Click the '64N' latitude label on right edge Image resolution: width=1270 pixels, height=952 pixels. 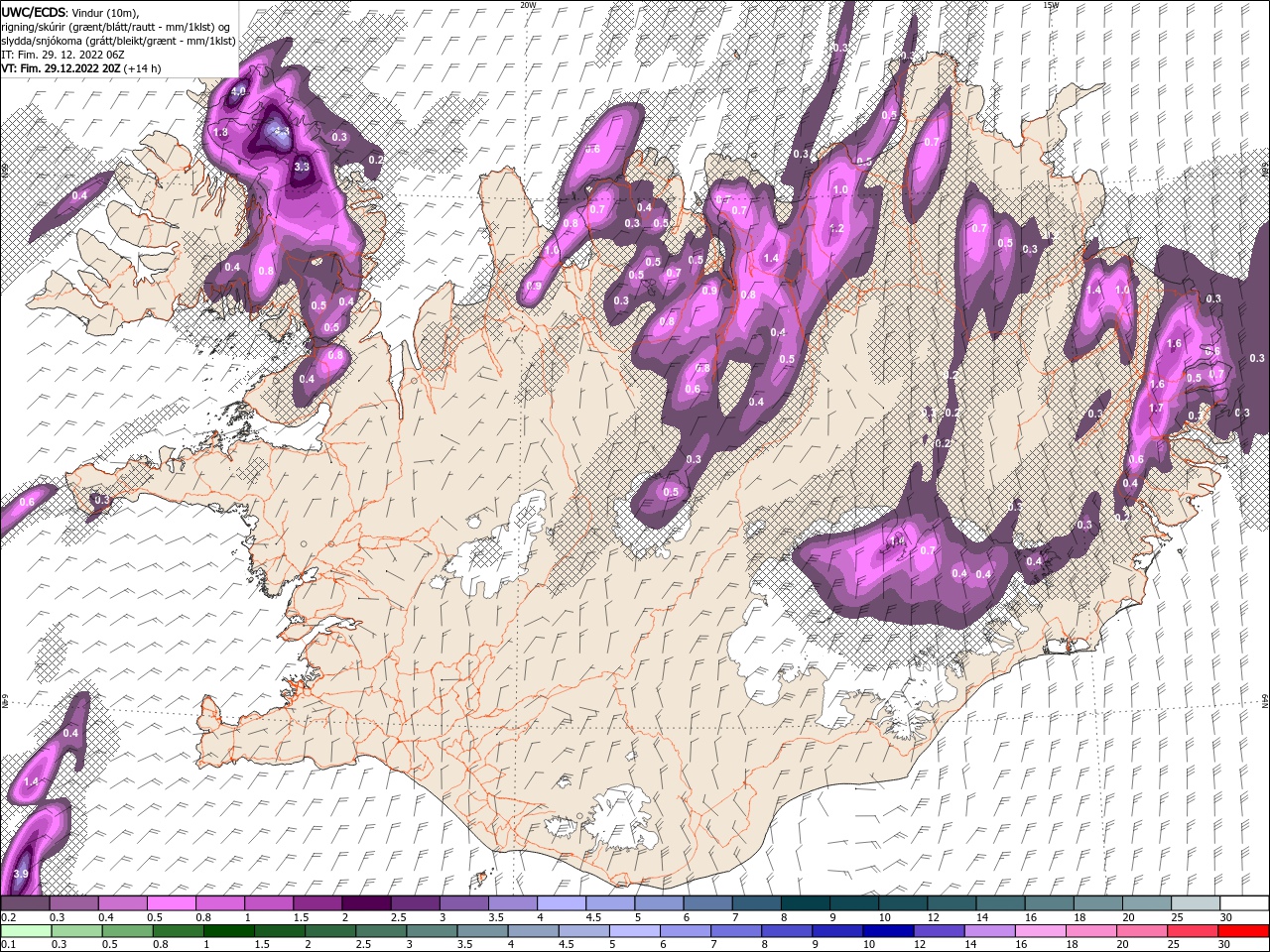[x=1265, y=701]
